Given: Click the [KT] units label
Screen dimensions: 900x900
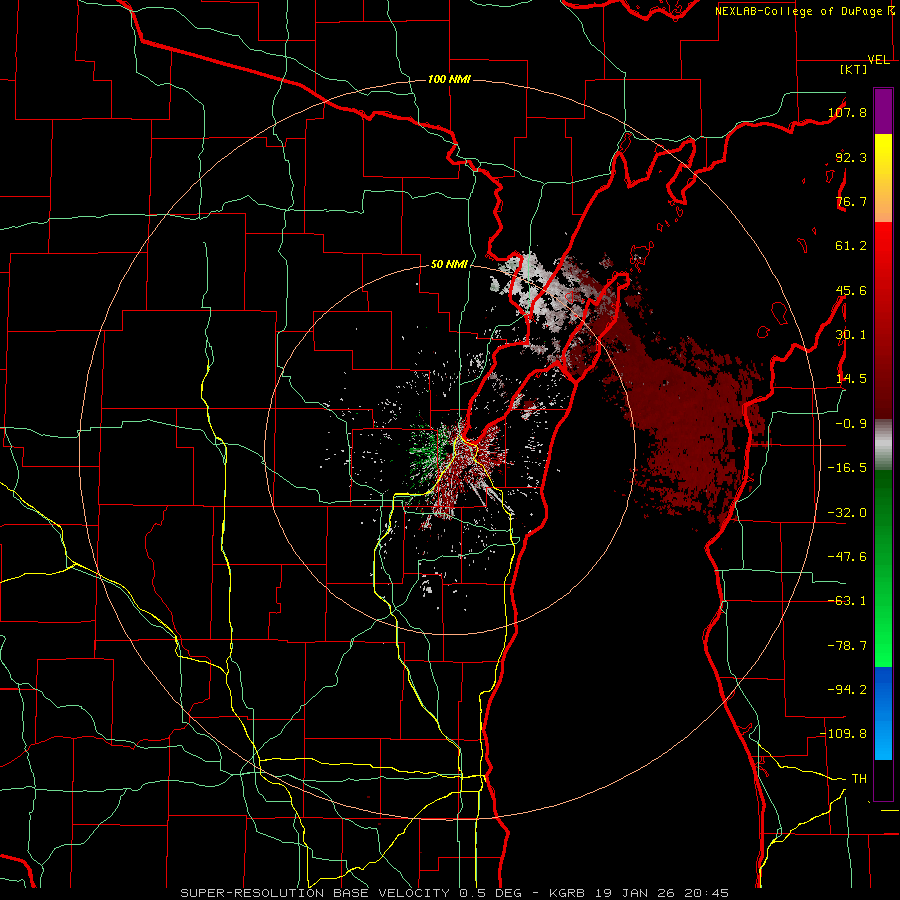Looking at the screenshot, I should (x=854, y=69).
